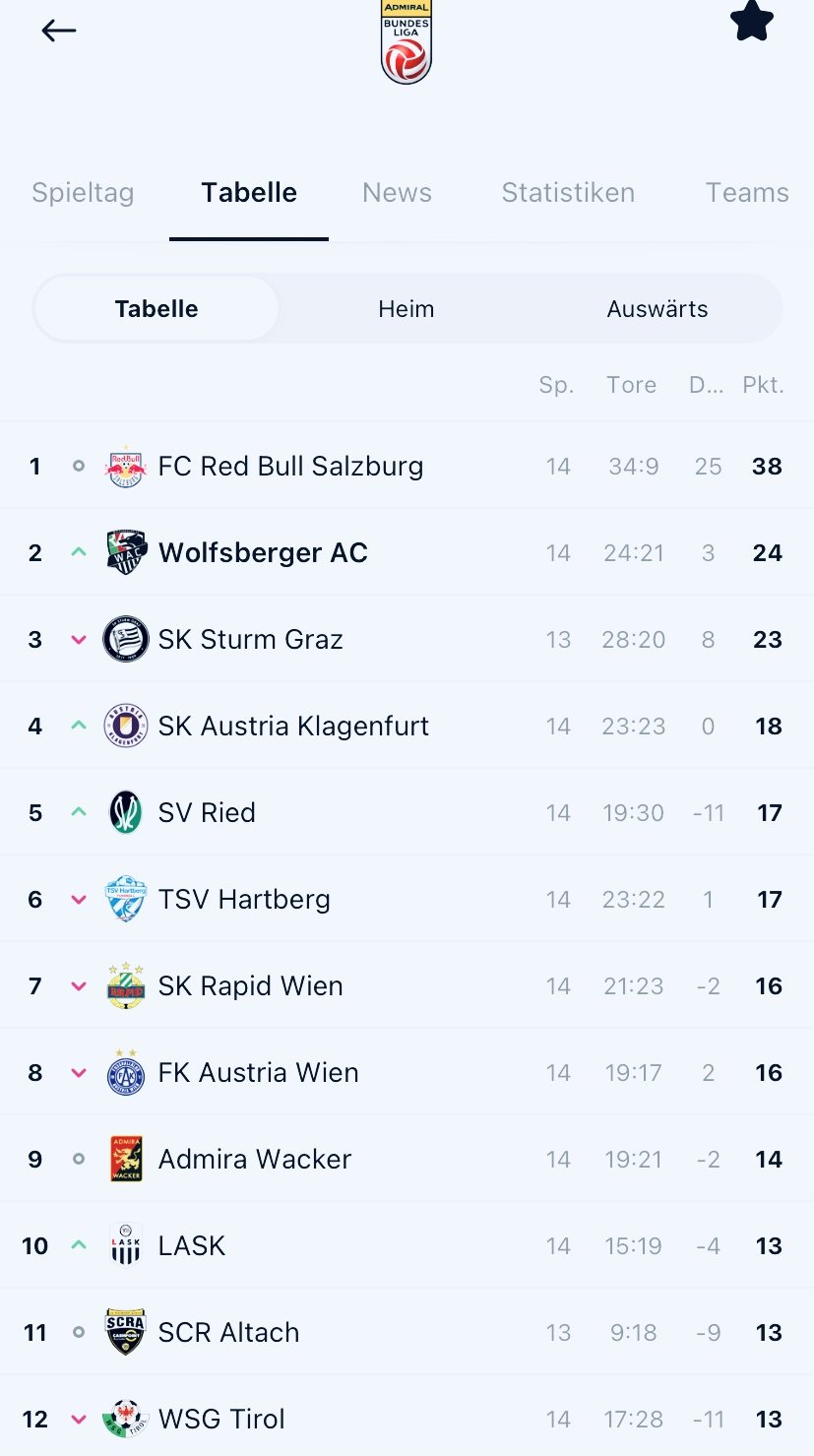This screenshot has height=1456, width=814.
Task: Tap the star favorite icon
Action: pyautogui.click(x=752, y=21)
